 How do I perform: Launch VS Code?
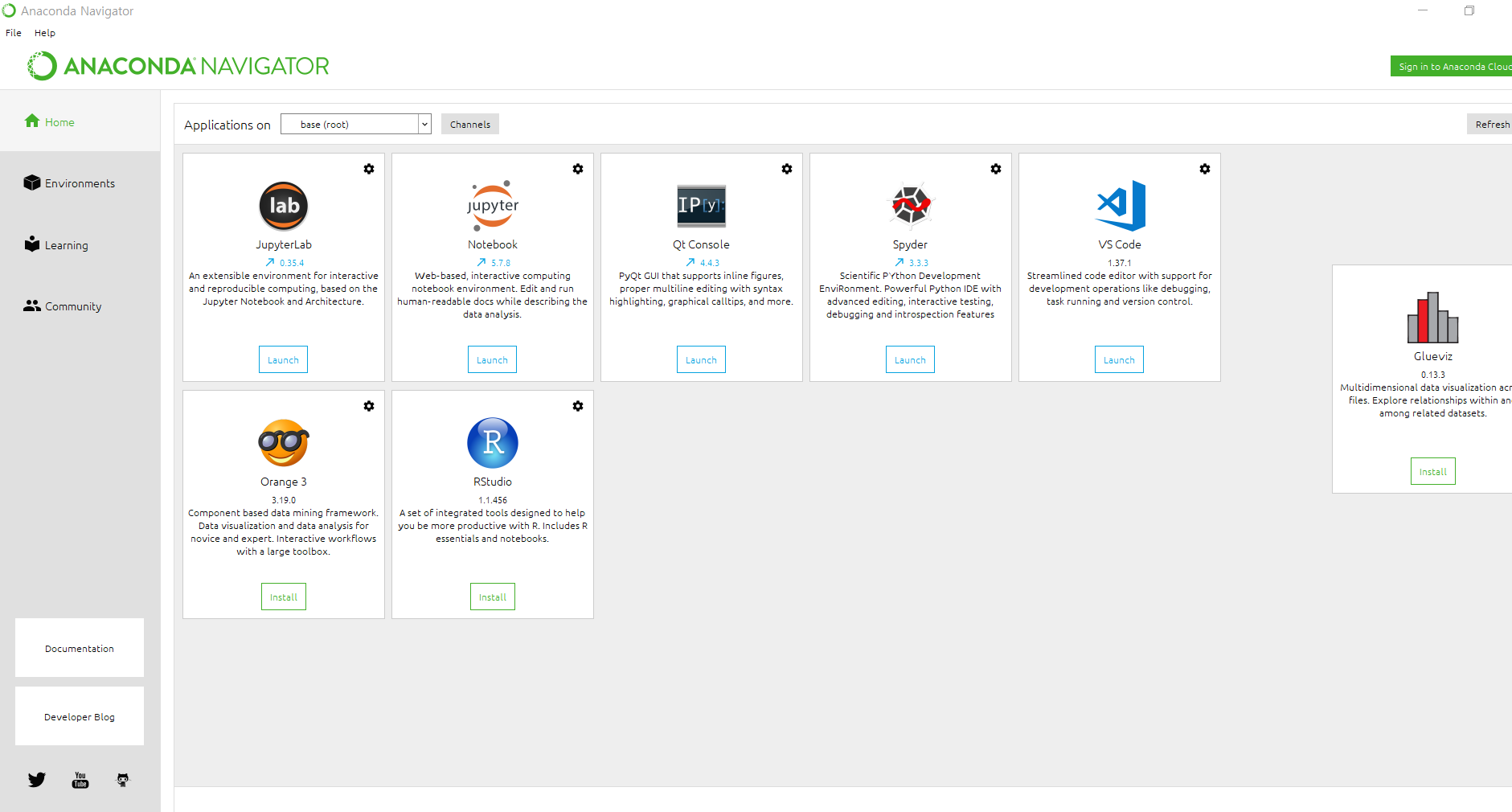click(x=1119, y=359)
